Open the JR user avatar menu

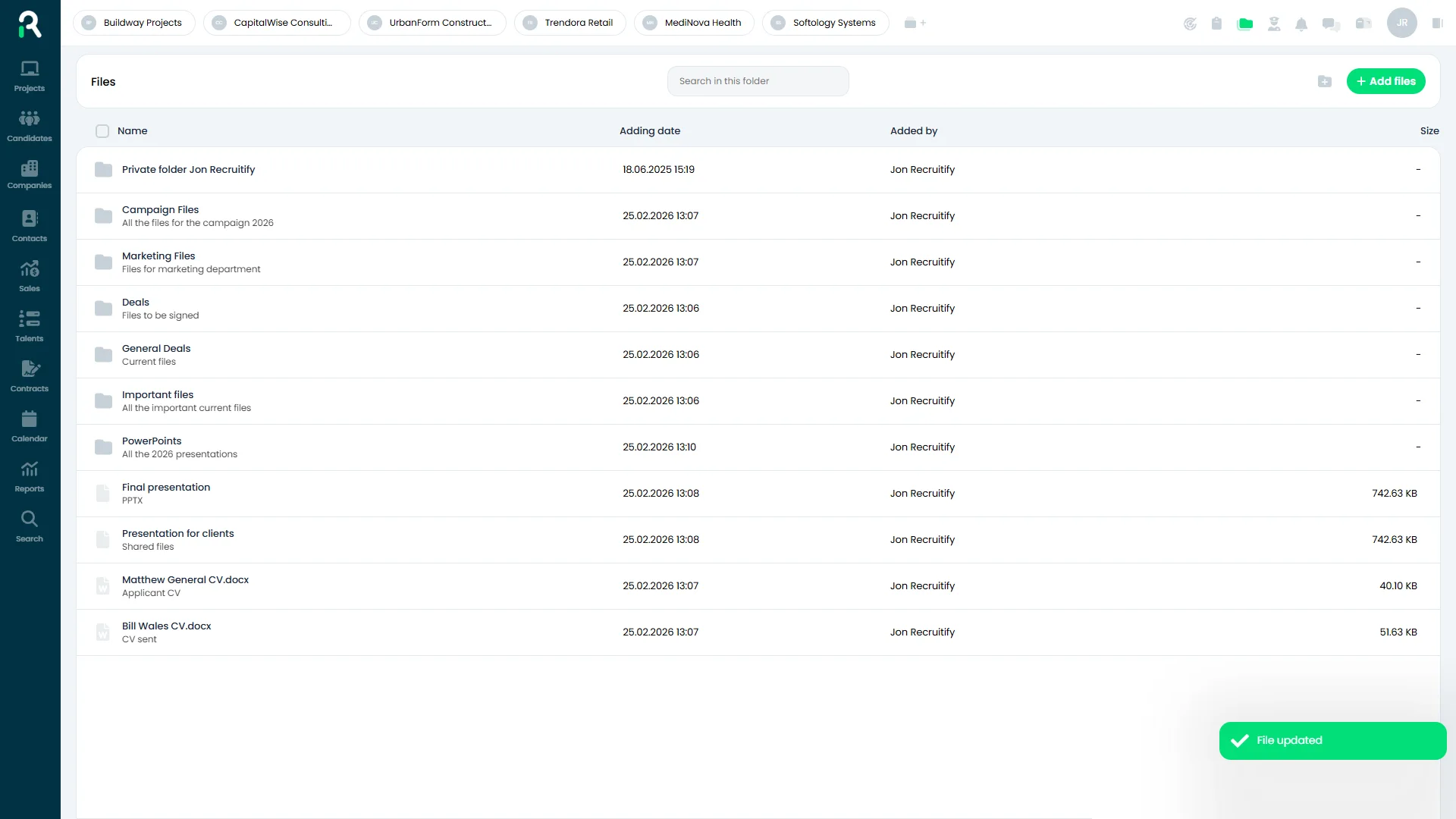coord(1401,23)
